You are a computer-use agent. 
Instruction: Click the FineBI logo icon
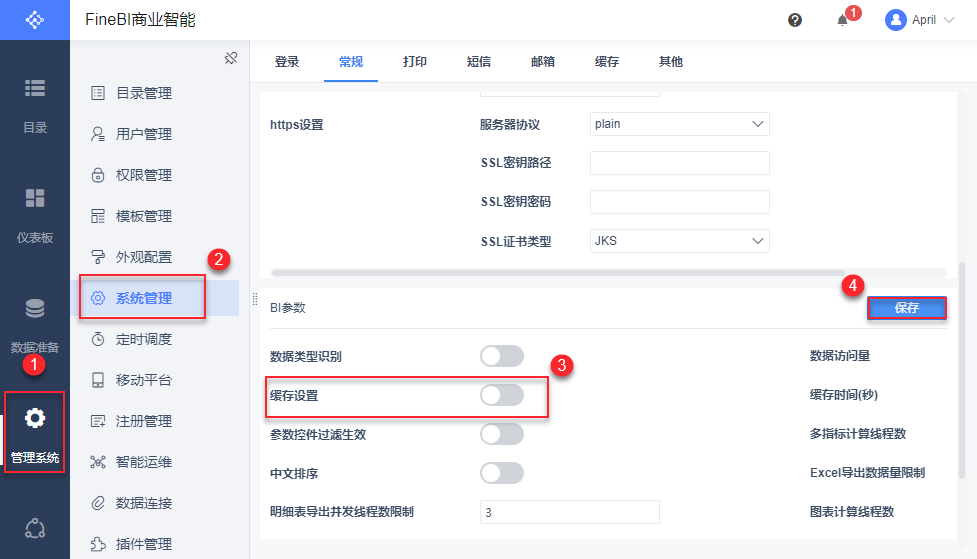[x=35, y=20]
